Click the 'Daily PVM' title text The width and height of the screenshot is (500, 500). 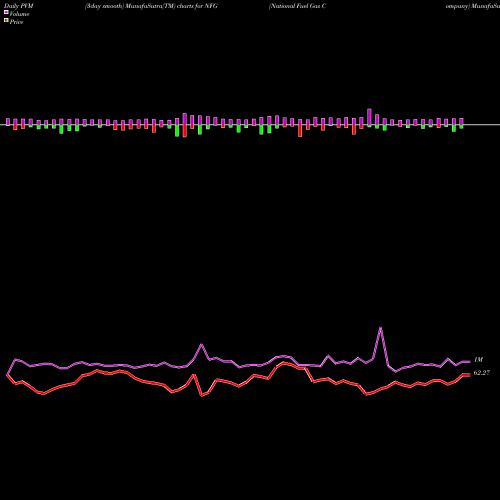(x=19, y=6)
